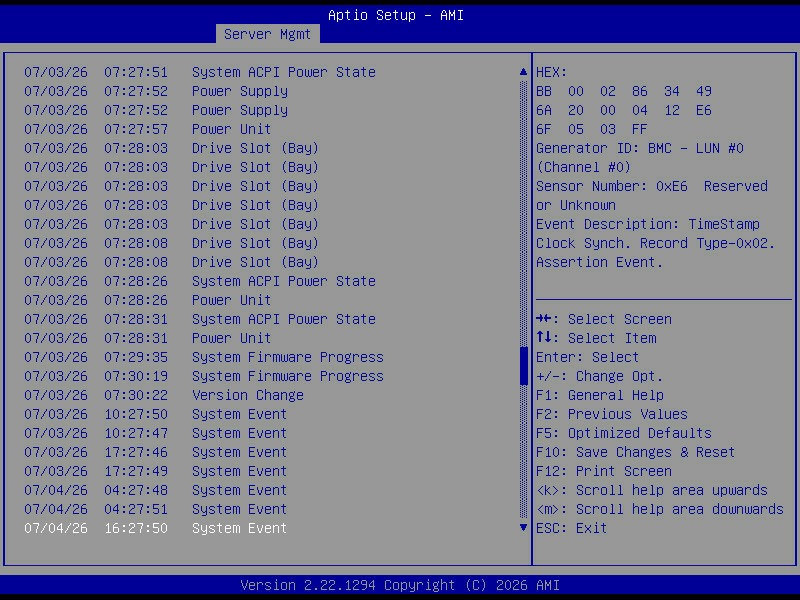The image size is (800, 600).
Task: Click Generator ID: BMC - LUN #0 text
Action: pyautogui.click(x=640, y=148)
